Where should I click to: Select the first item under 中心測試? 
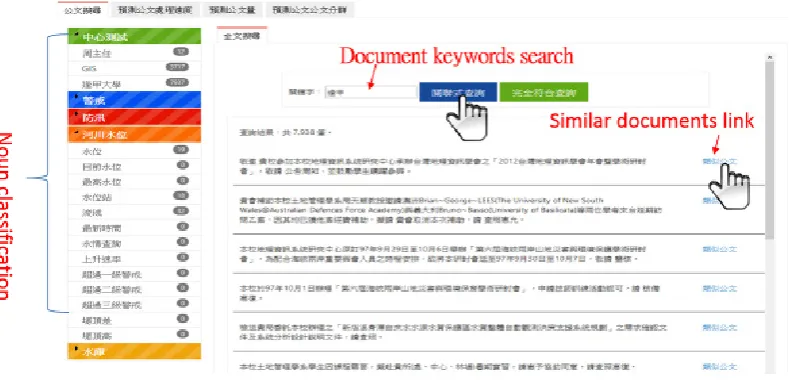point(134,52)
